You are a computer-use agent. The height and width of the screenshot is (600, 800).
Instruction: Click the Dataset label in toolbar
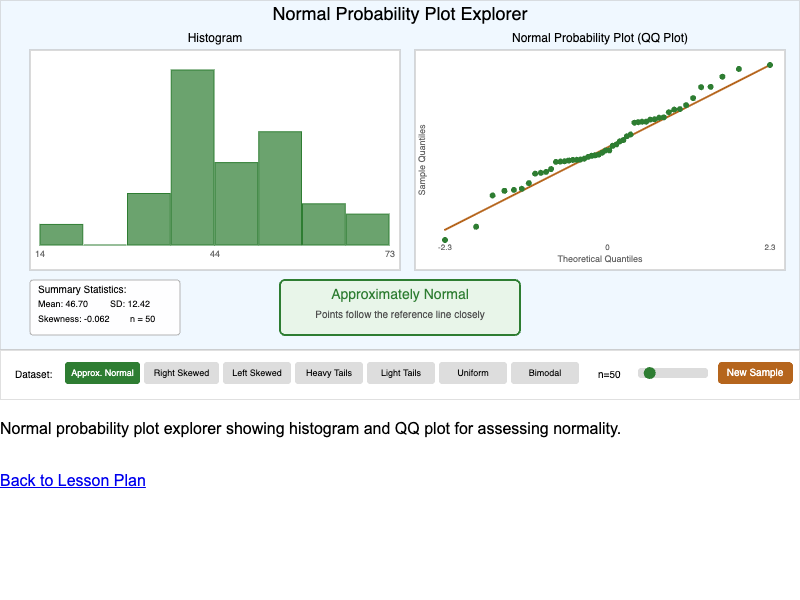(x=35, y=373)
